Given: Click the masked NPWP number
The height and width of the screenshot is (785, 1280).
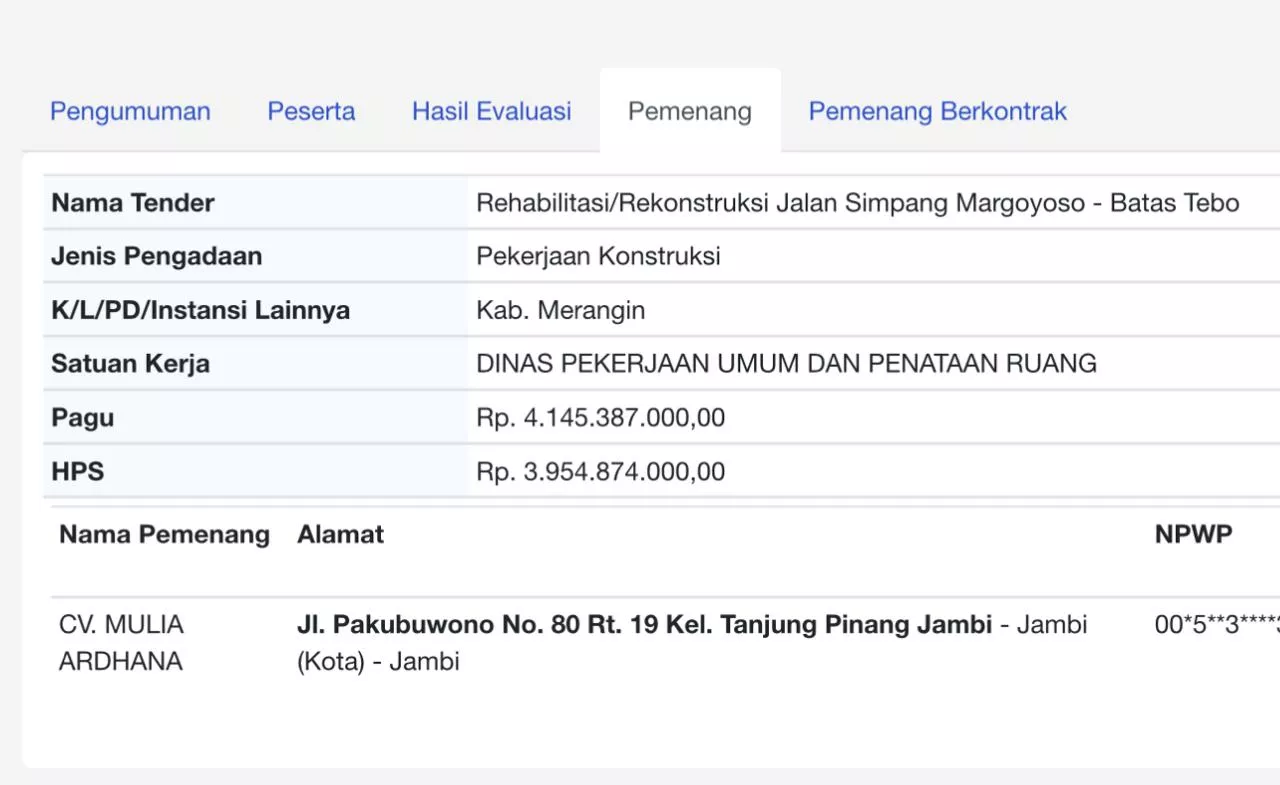Looking at the screenshot, I should coord(1216,625).
